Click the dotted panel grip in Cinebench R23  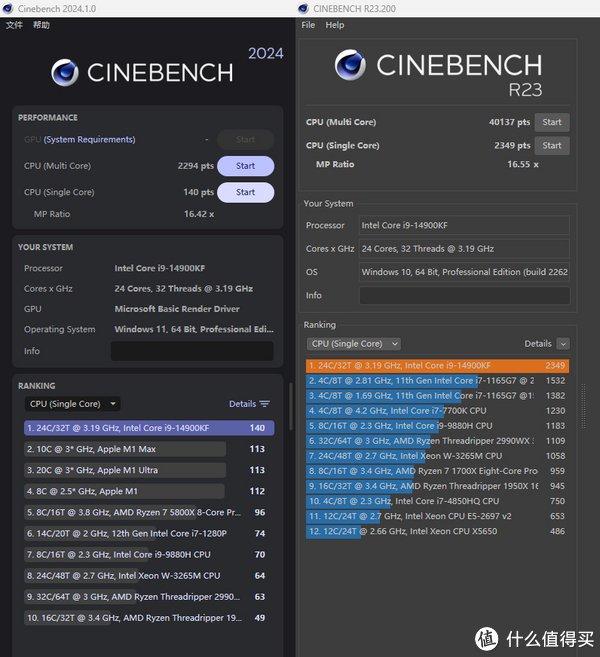(583, 406)
